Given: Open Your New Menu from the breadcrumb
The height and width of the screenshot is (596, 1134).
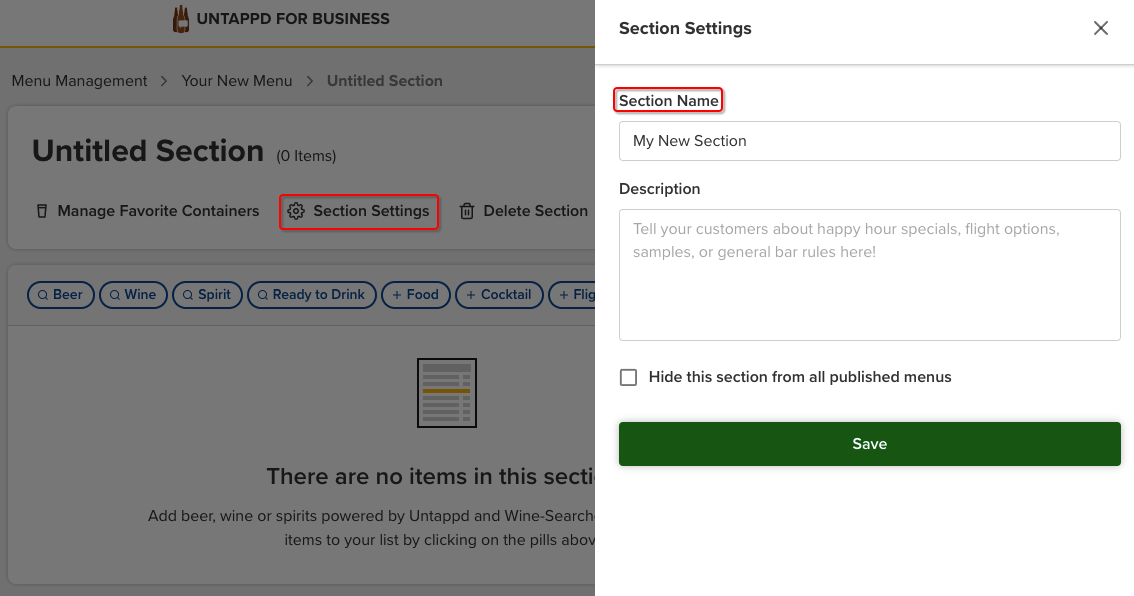Looking at the screenshot, I should coord(237,80).
